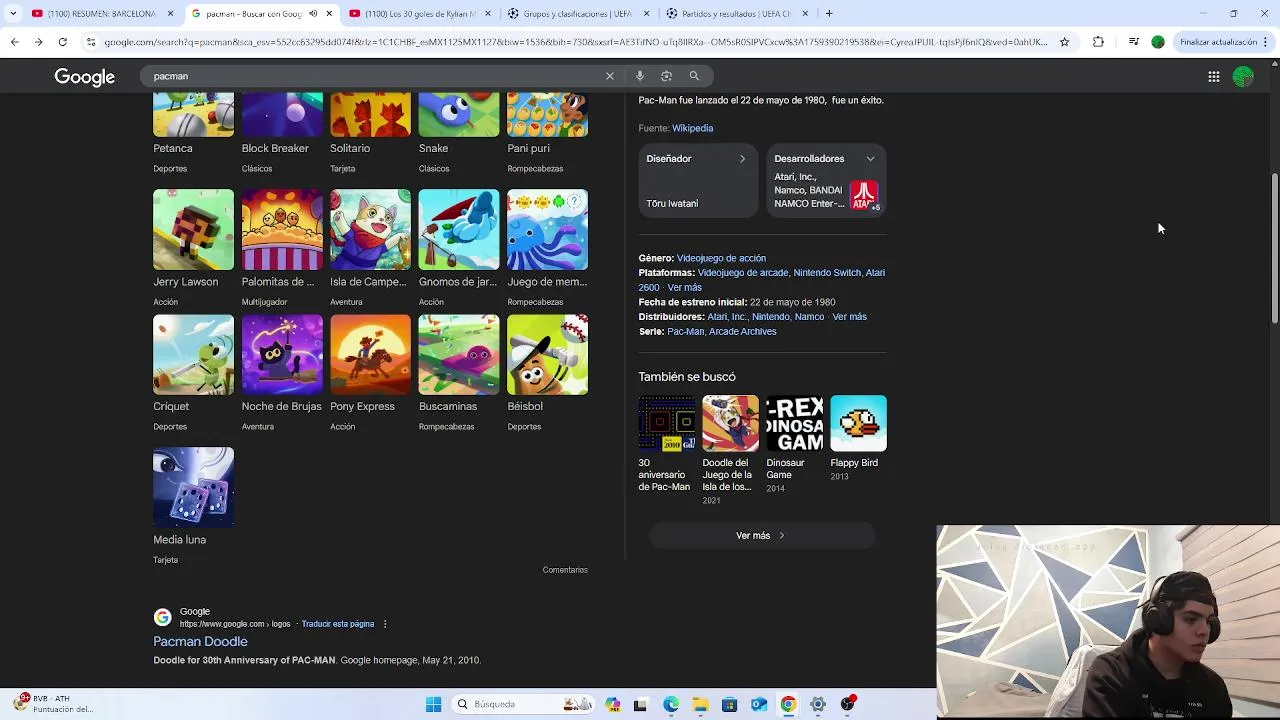The width and height of the screenshot is (1280, 720).
Task: Open the Windows Start menu
Action: click(x=433, y=704)
